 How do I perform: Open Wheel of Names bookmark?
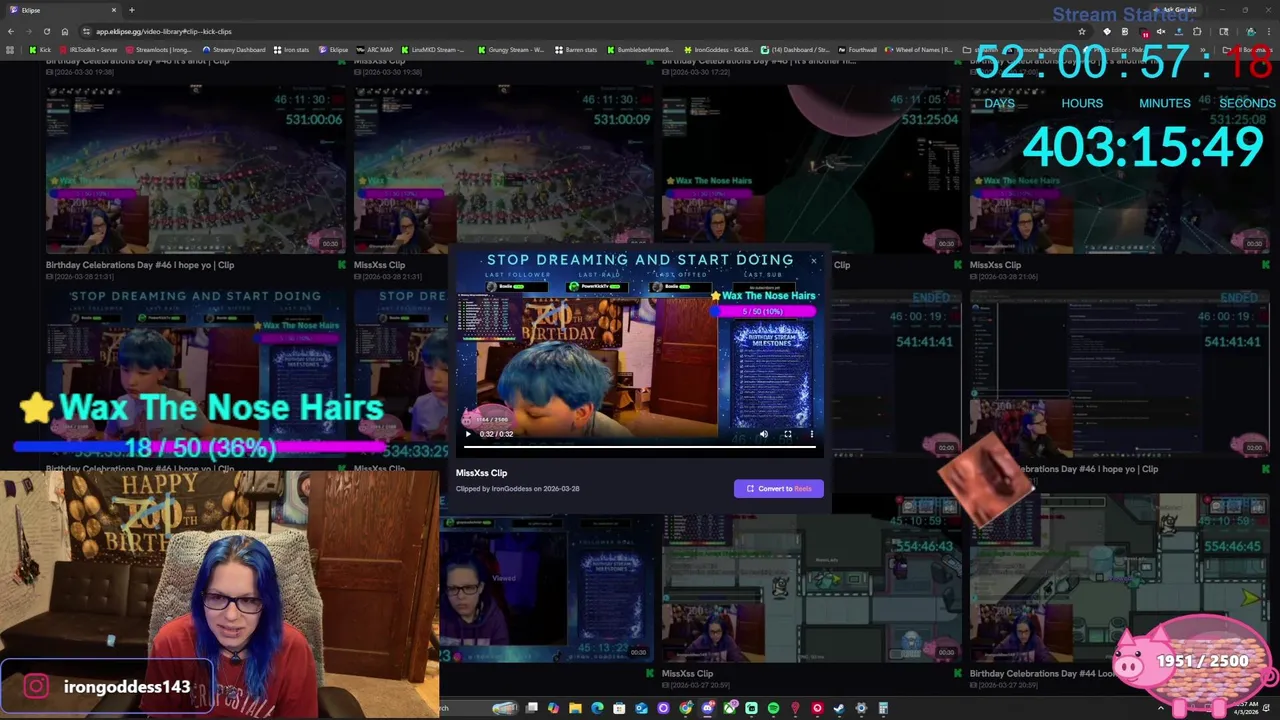(x=918, y=50)
